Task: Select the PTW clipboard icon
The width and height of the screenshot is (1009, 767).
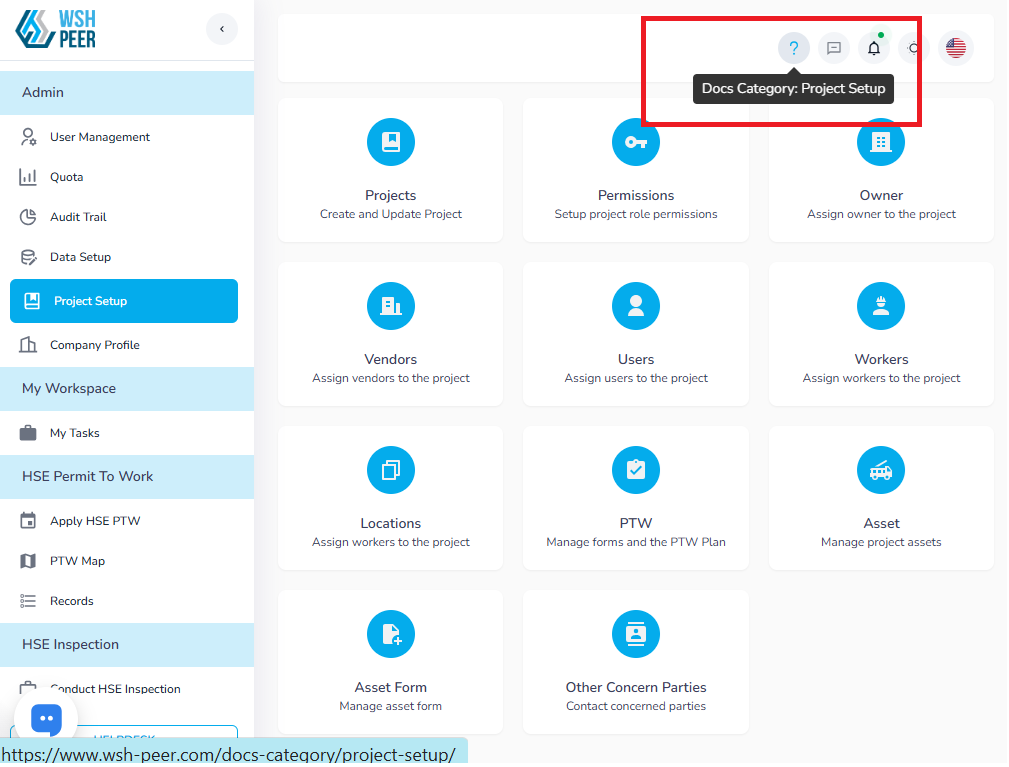Action: (636, 470)
